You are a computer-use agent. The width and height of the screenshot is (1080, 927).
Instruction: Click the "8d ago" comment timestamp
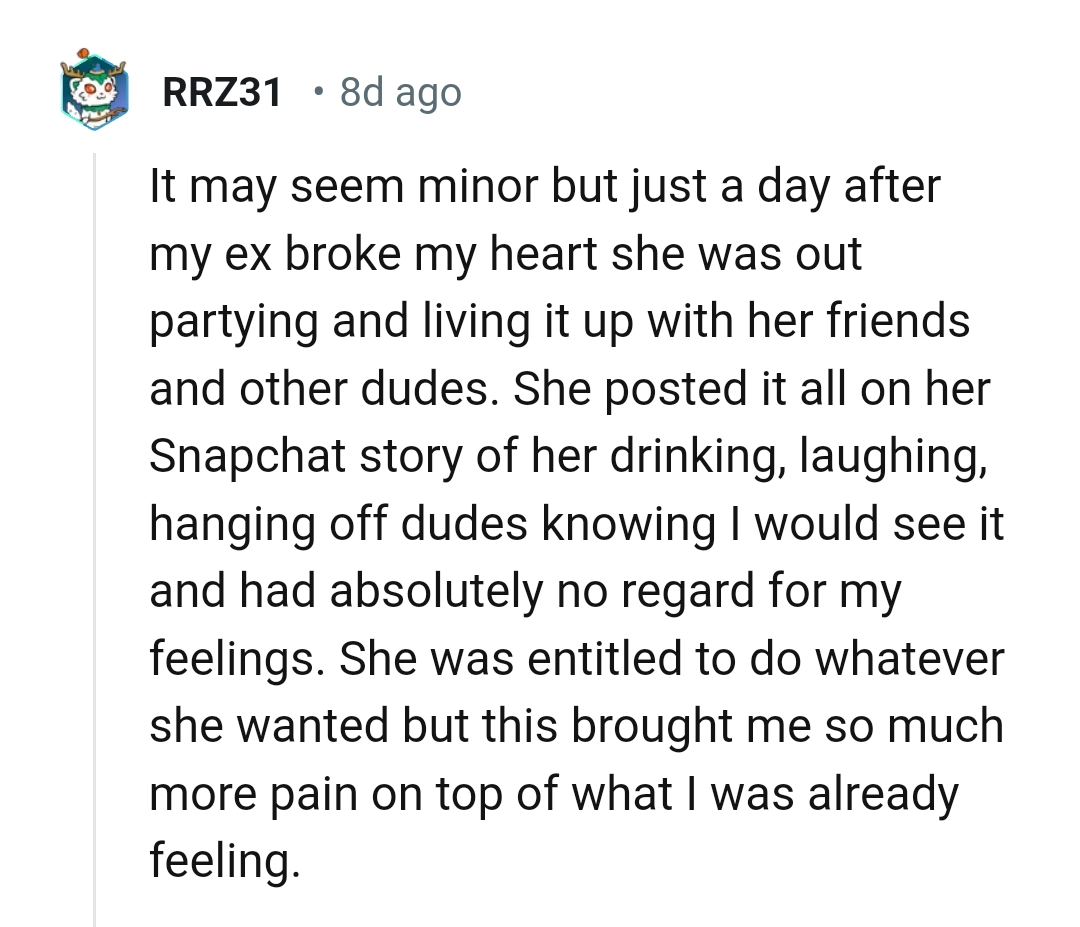[x=400, y=94]
